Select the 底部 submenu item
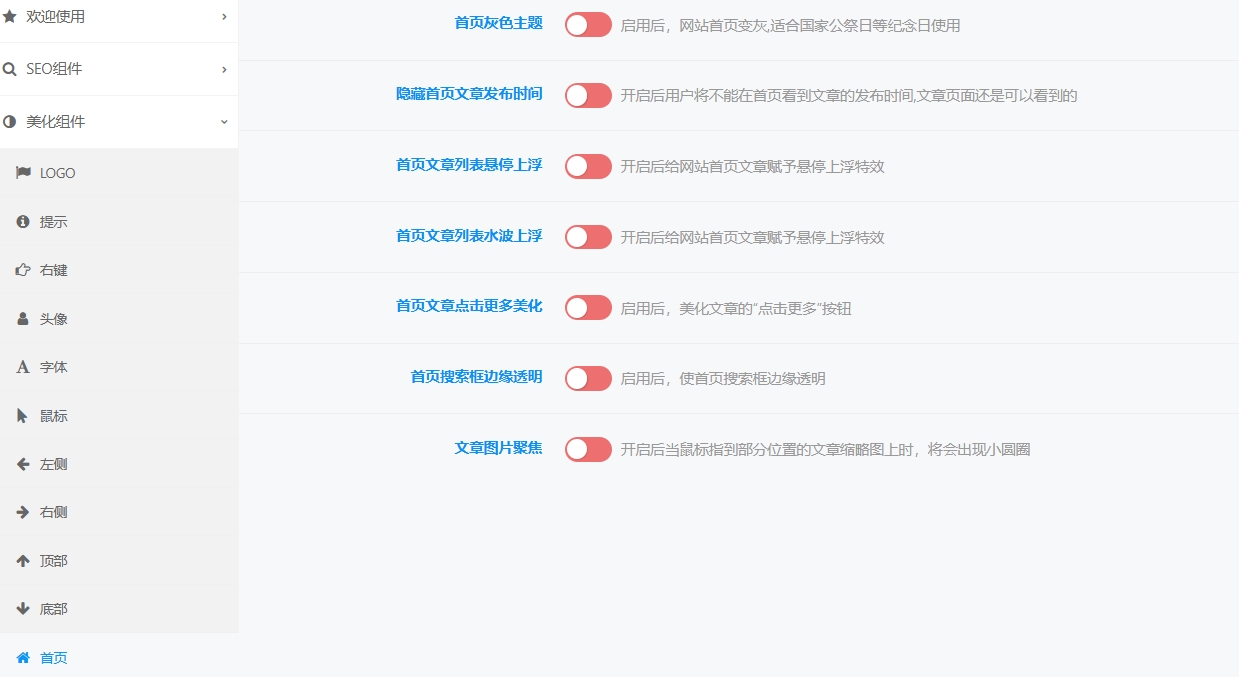The width and height of the screenshot is (1239, 677). [x=119, y=609]
